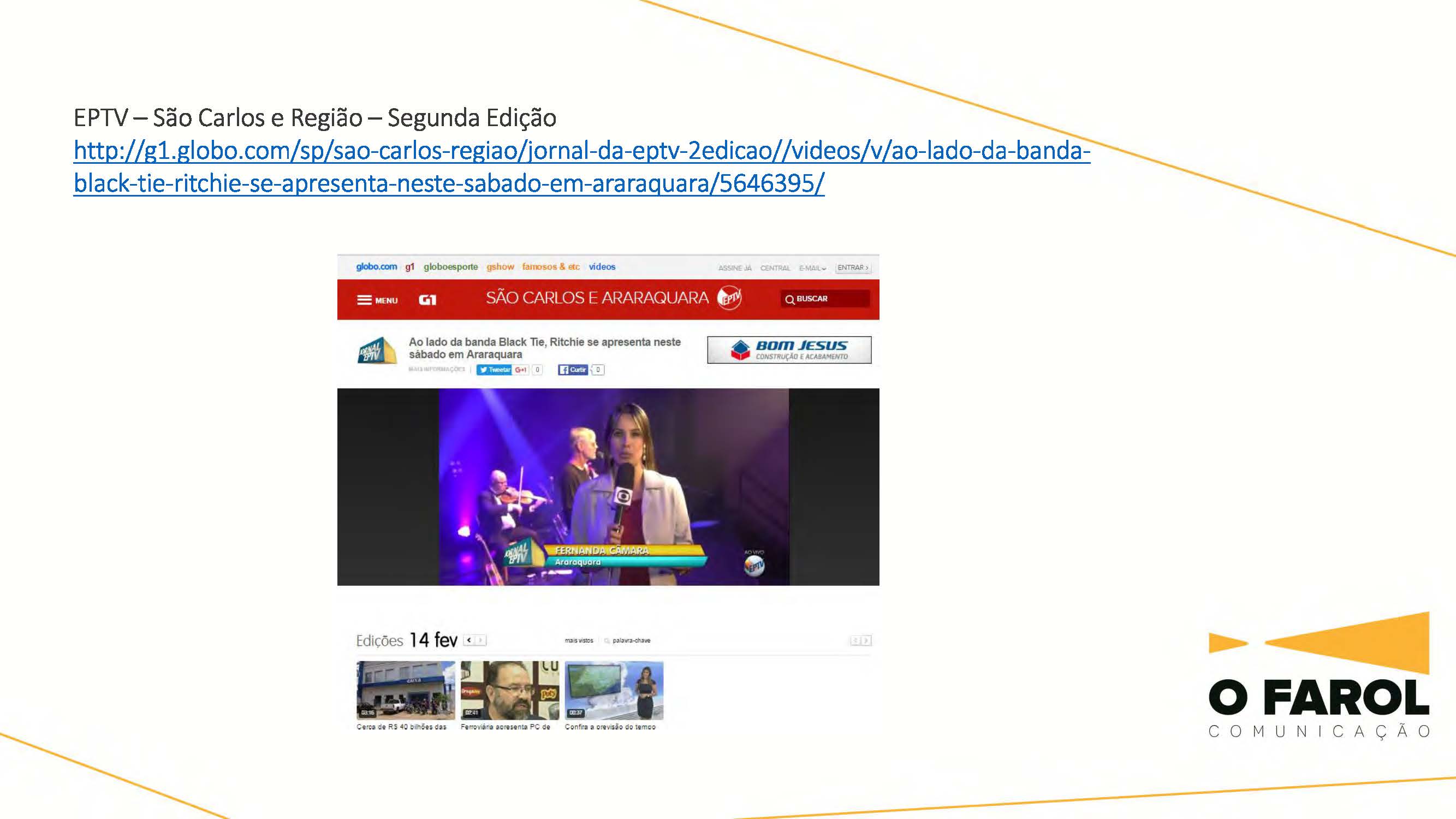Viewport: 1456px width, 819px height.
Task: Go to previous edition date arrow
Action: point(468,640)
